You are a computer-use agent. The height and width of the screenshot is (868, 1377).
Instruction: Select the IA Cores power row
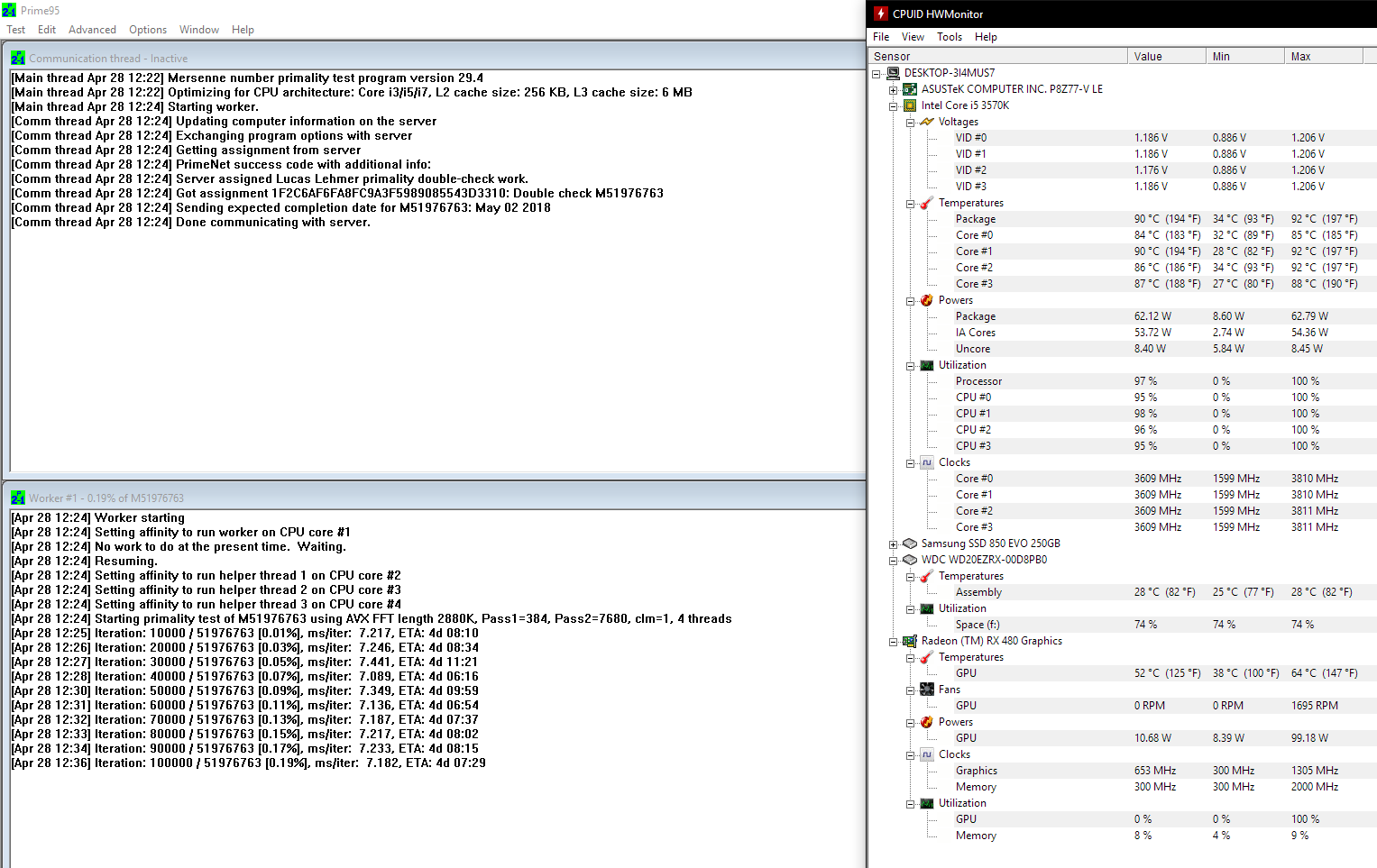point(1164,333)
